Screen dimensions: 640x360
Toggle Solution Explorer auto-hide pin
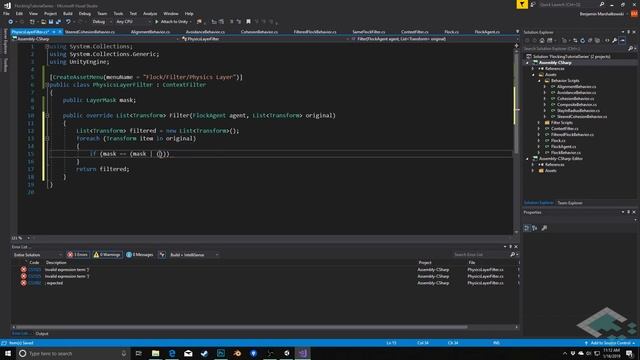[x=628, y=32]
